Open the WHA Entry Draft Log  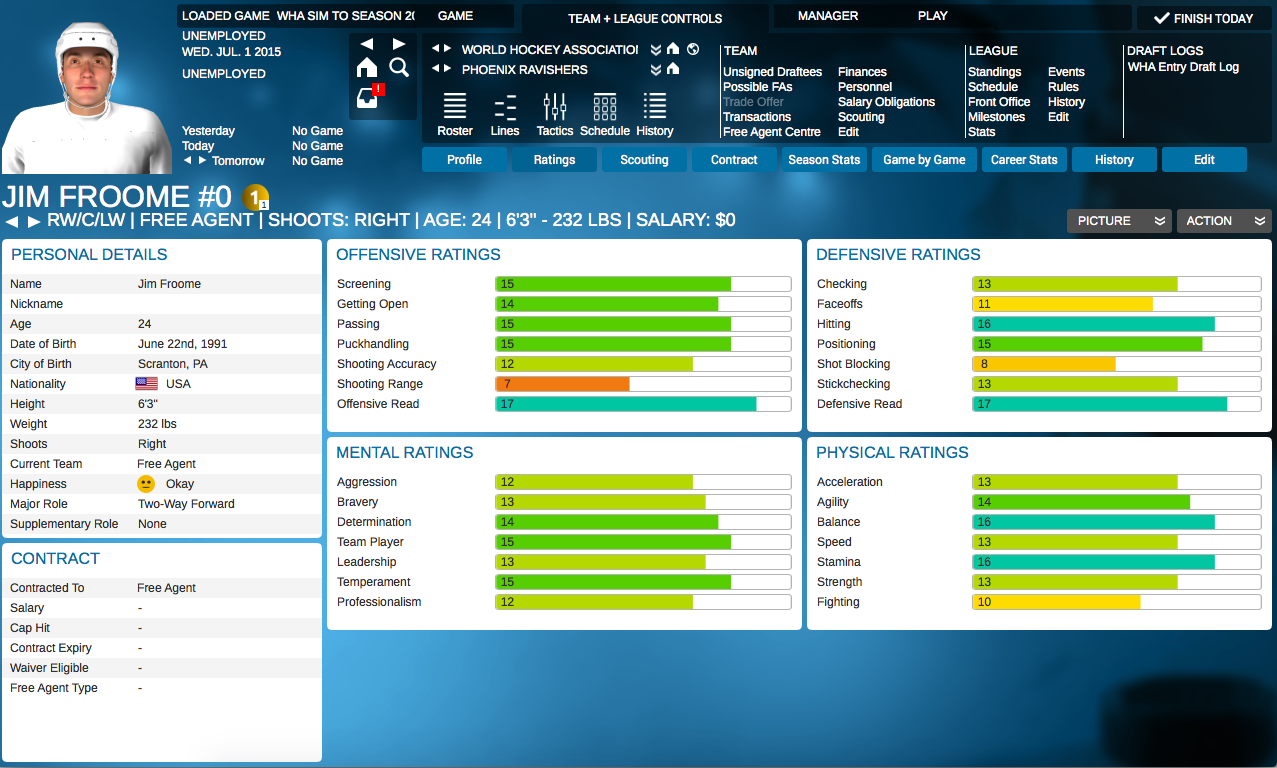tap(1183, 67)
